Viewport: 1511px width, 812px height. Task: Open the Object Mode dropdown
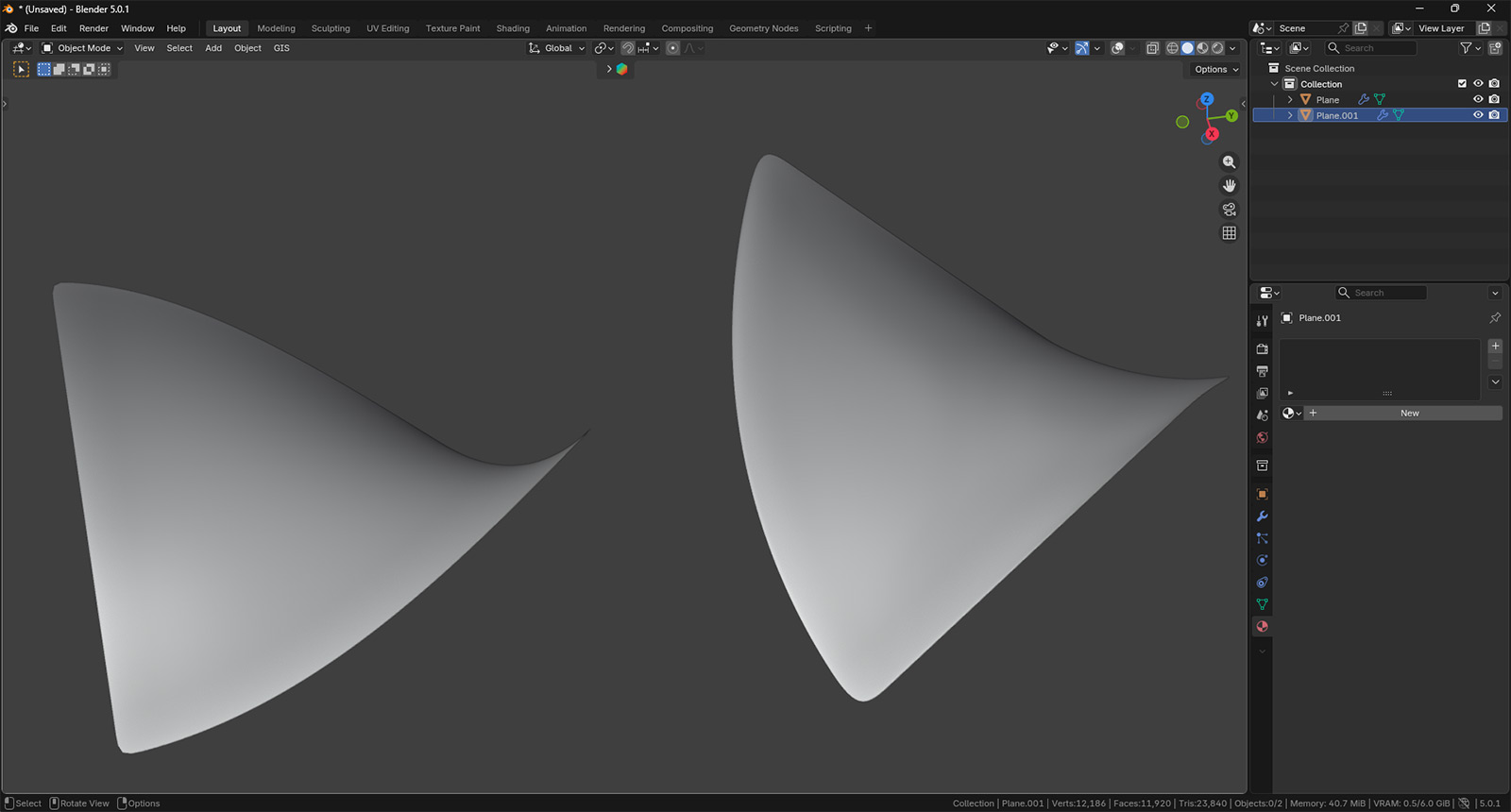coord(83,48)
